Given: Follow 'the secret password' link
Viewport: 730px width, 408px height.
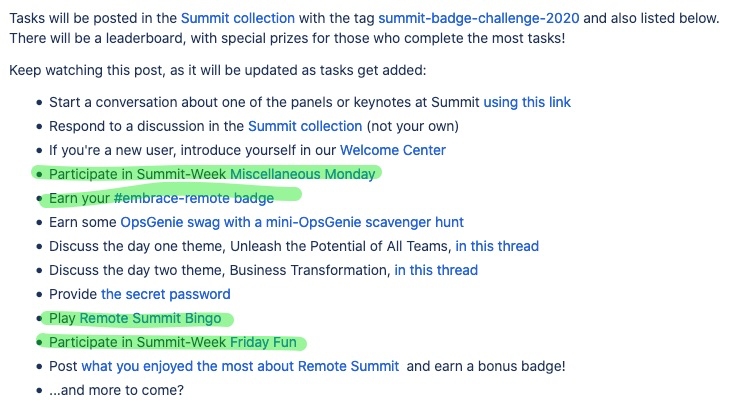Looking at the screenshot, I should [166, 294].
